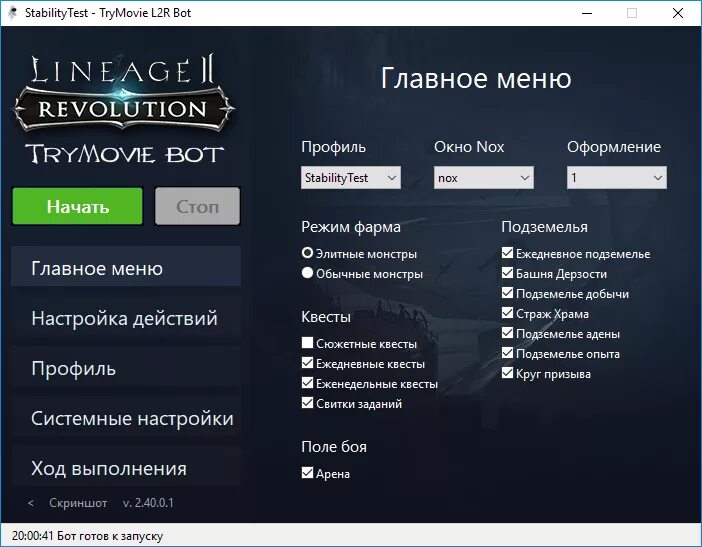The width and height of the screenshot is (702, 547).
Task: Click the Режим фарма heading
Action: (351, 227)
